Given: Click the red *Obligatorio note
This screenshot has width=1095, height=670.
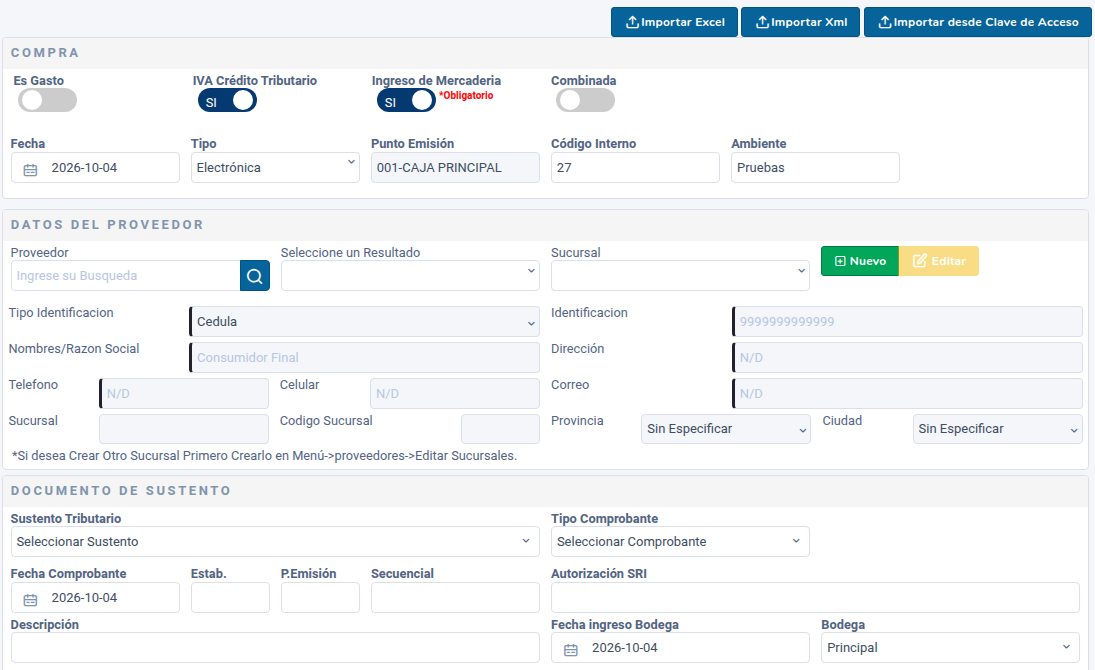Looking at the screenshot, I should pos(466,95).
